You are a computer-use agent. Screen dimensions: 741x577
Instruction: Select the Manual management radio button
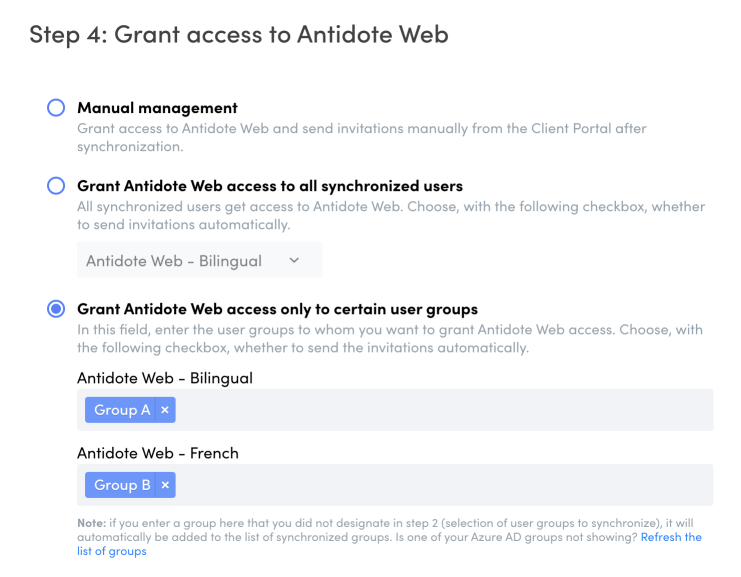pos(56,108)
